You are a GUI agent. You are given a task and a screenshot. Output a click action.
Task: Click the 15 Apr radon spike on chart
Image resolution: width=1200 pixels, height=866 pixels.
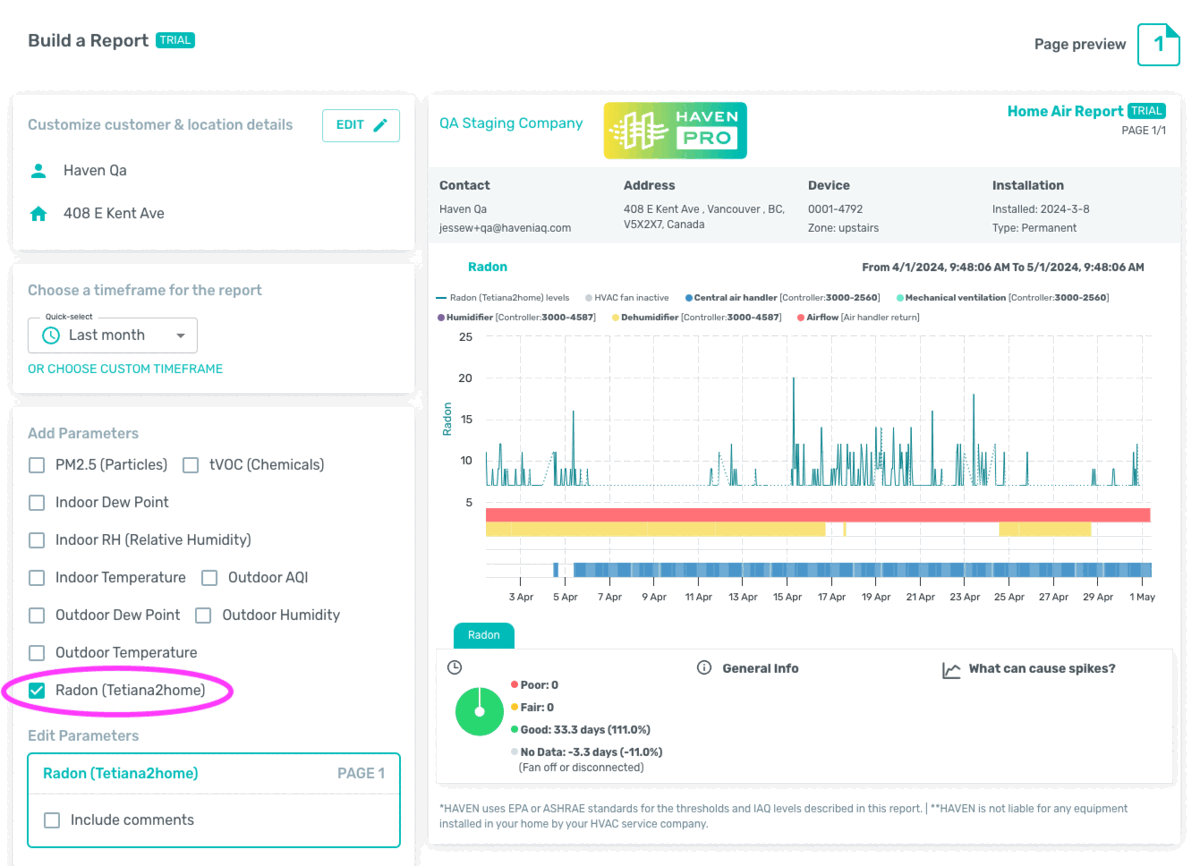click(793, 430)
